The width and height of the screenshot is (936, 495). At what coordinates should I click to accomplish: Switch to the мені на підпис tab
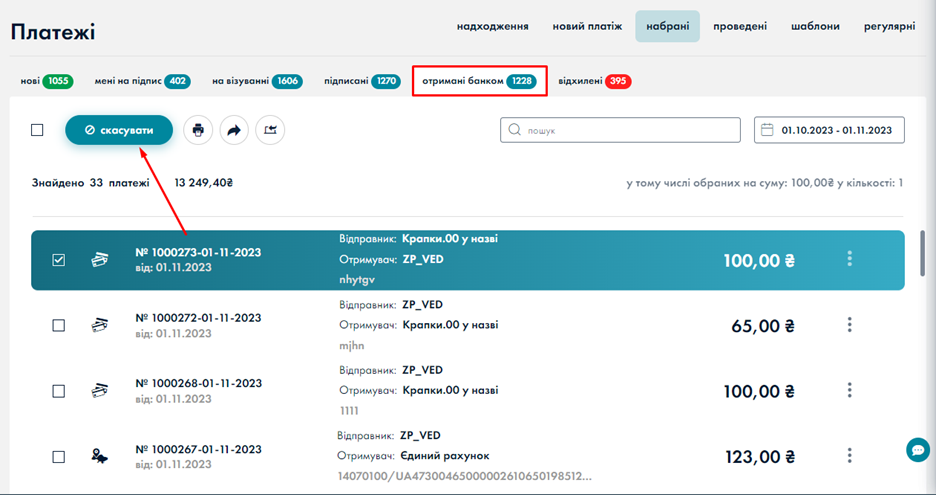coord(142,81)
